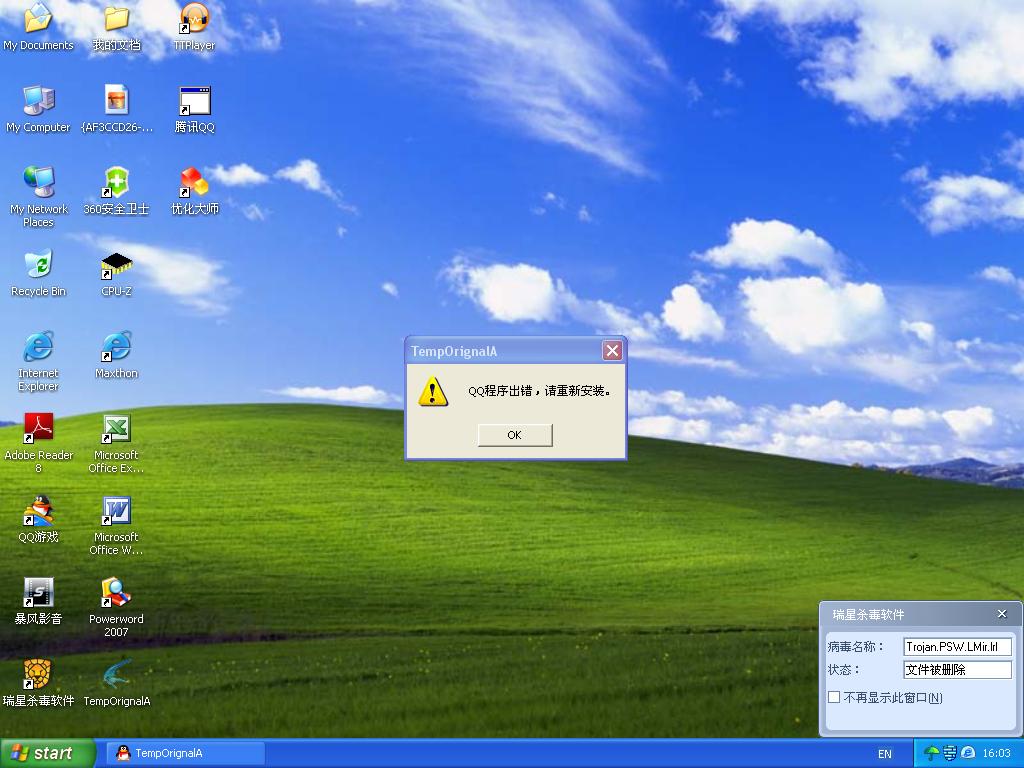Click the green umbrella tray icon
The height and width of the screenshot is (768, 1024).
pyautogui.click(x=932, y=754)
